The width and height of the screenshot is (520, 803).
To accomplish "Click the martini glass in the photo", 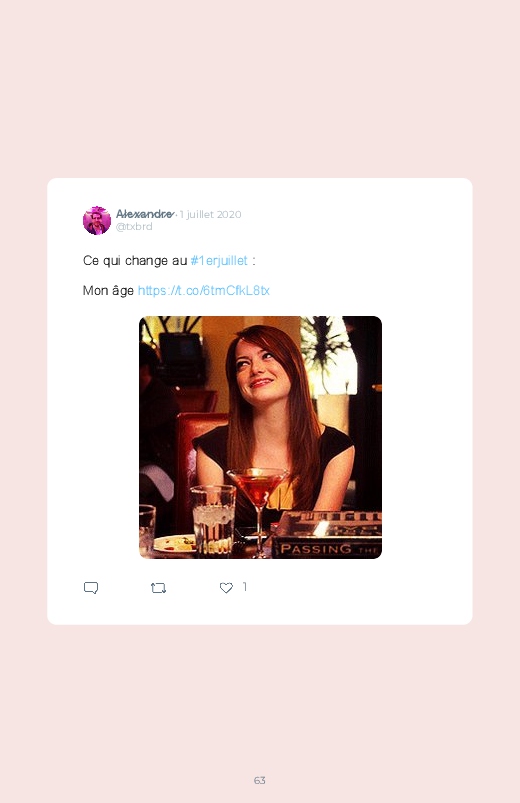I will pyautogui.click(x=258, y=512).
